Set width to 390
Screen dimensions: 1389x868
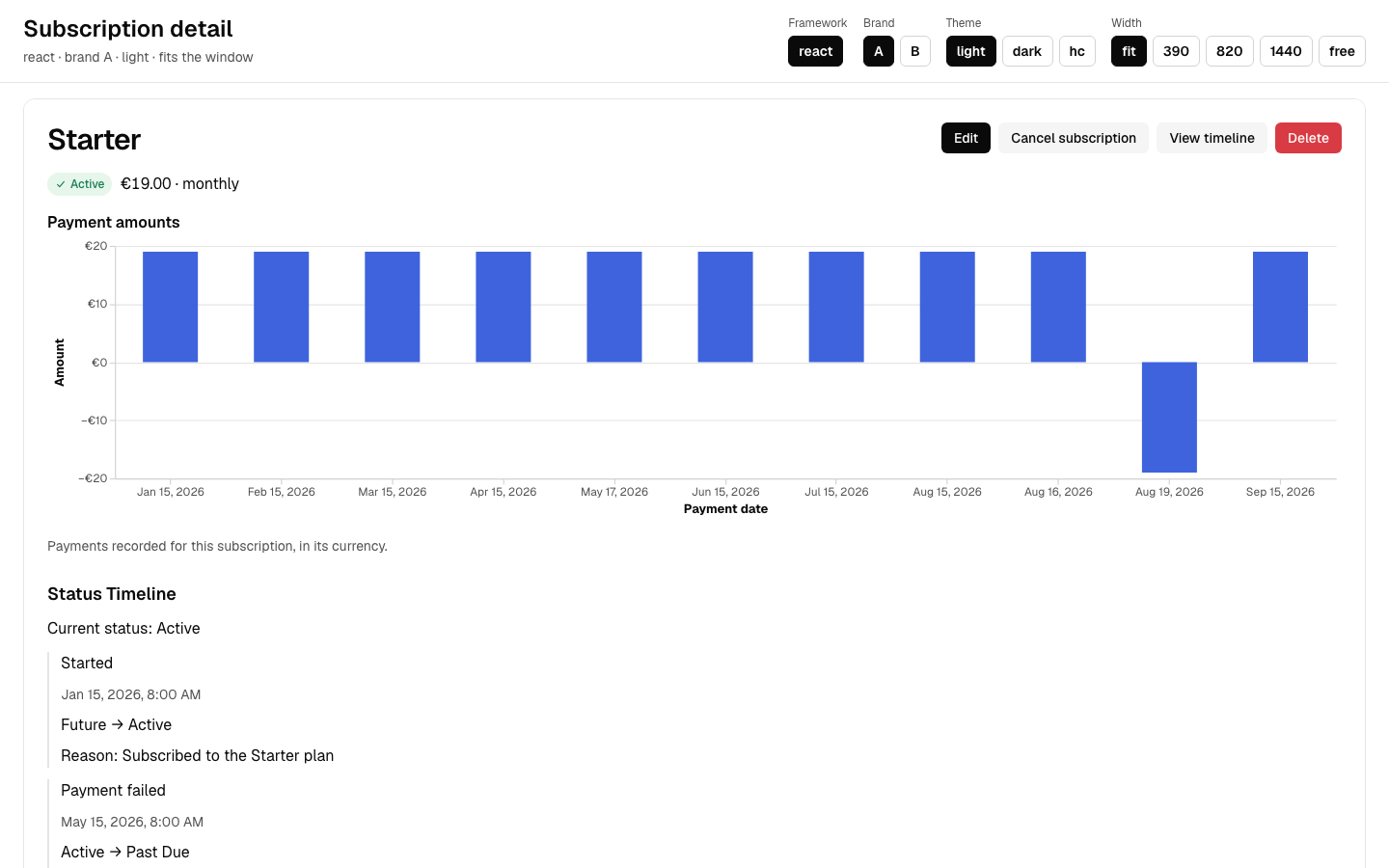[1176, 51]
